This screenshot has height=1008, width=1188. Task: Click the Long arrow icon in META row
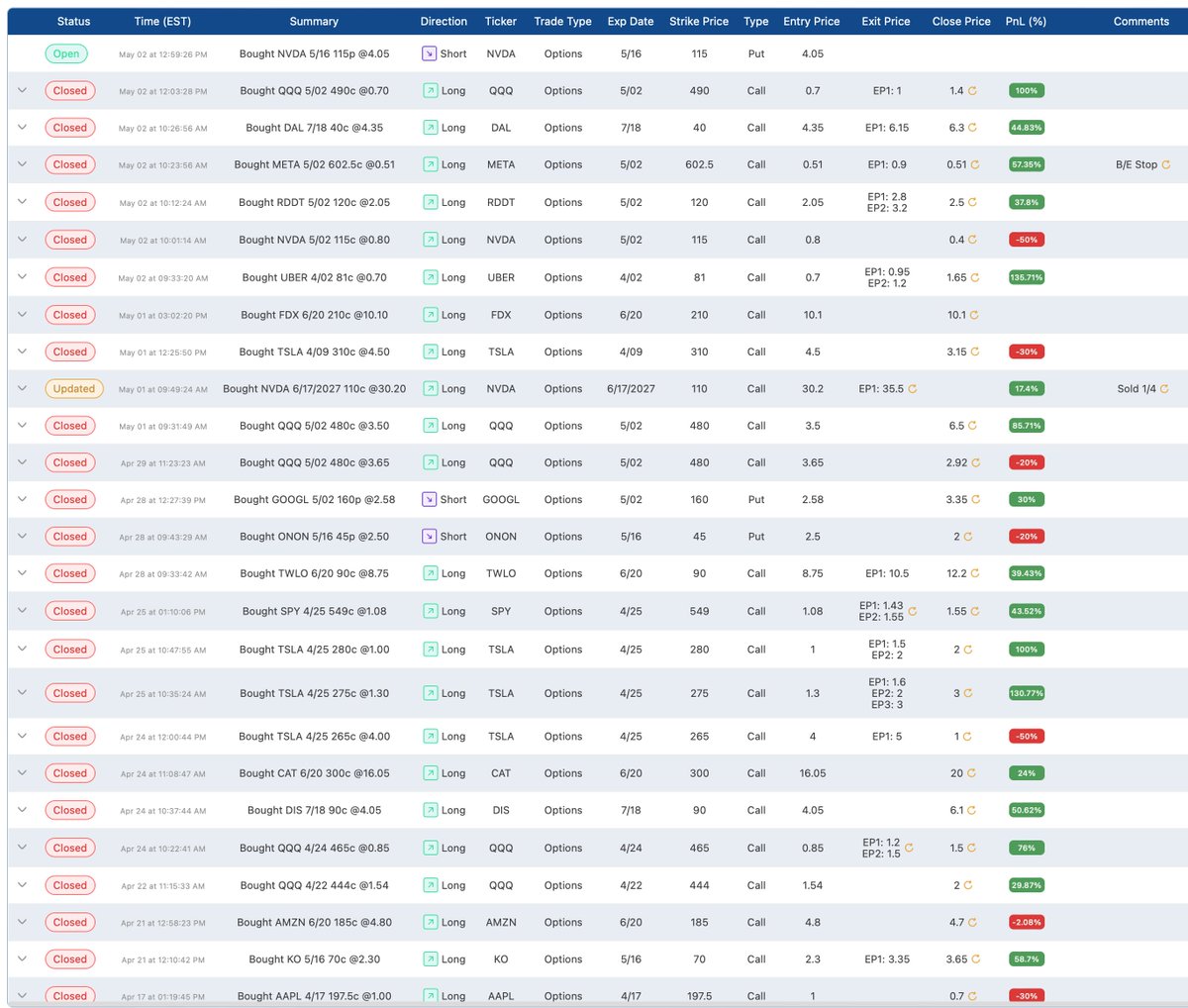[x=430, y=164]
